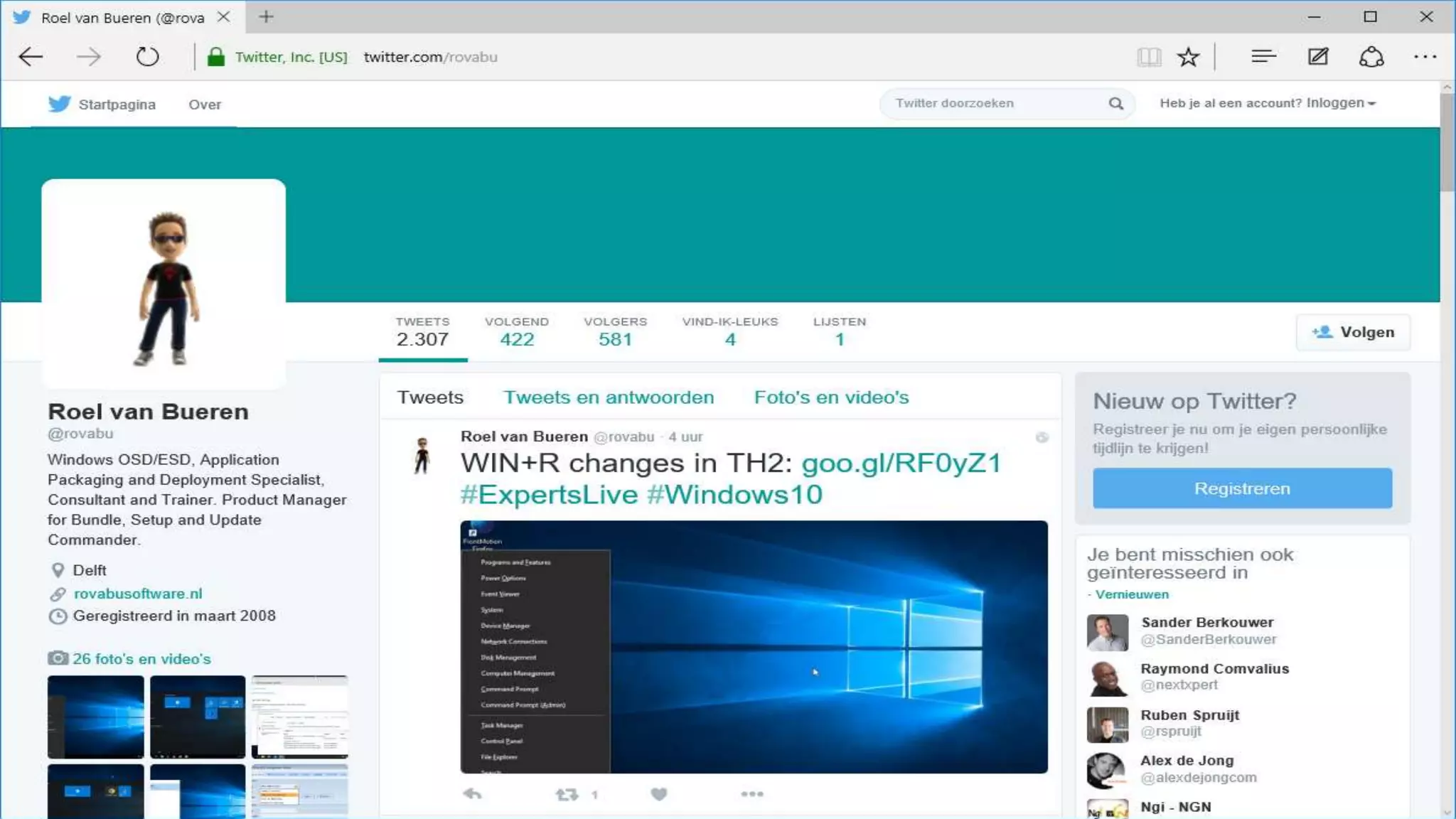Close the Roel van Bueren tab
1456x819 pixels.
tap(223, 16)
